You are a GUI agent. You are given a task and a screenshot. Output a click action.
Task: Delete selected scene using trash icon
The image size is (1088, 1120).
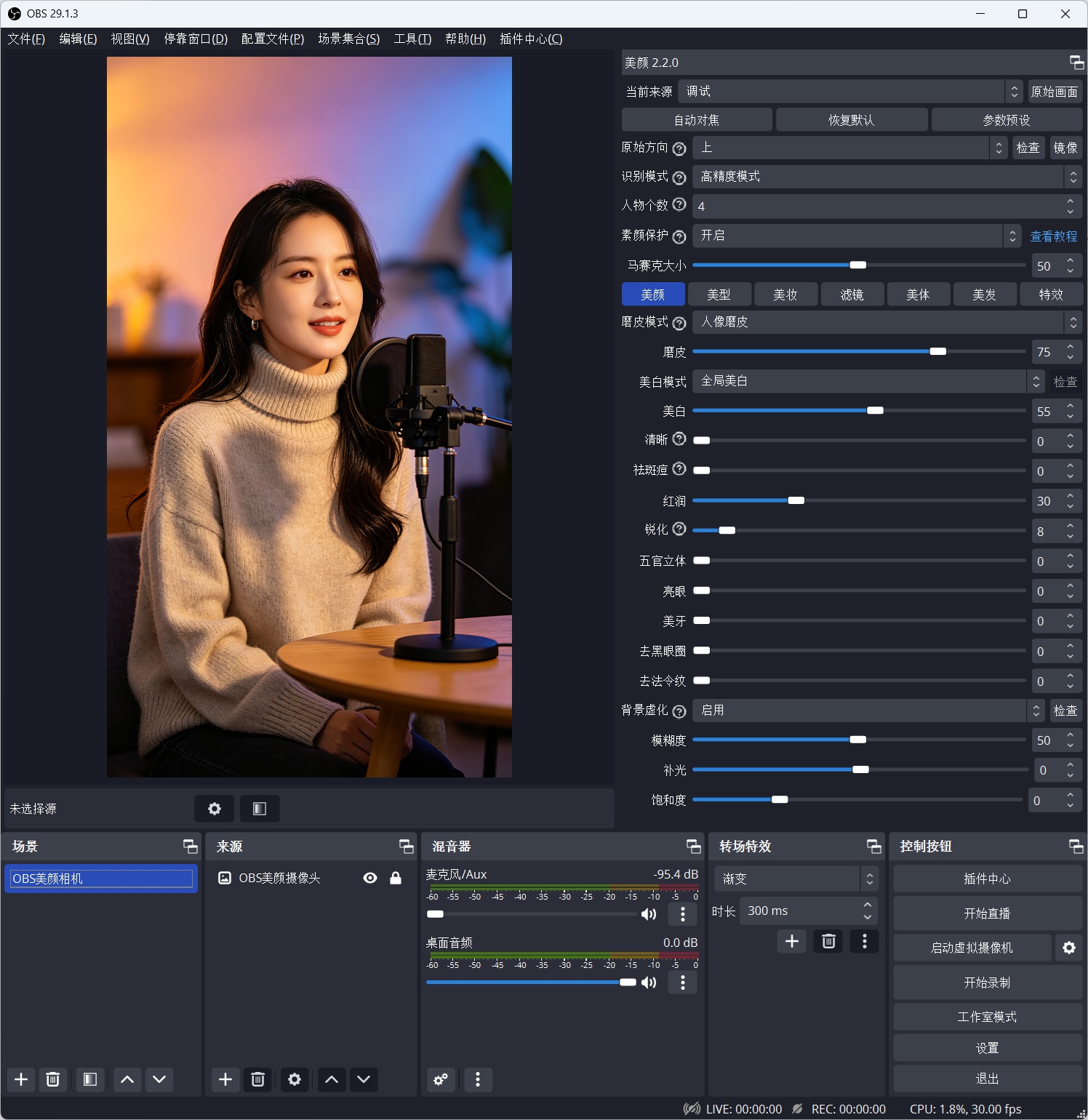click(x=53, y=1080)
